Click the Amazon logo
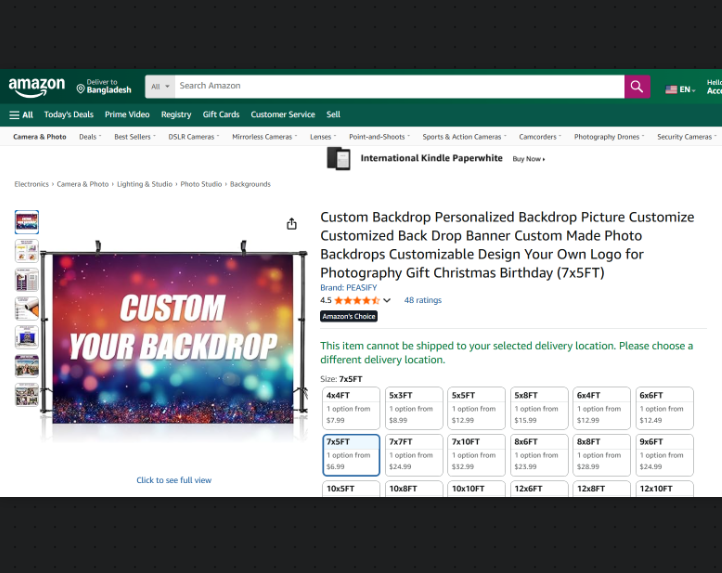The image size is (722, 573). coord(36,87)
